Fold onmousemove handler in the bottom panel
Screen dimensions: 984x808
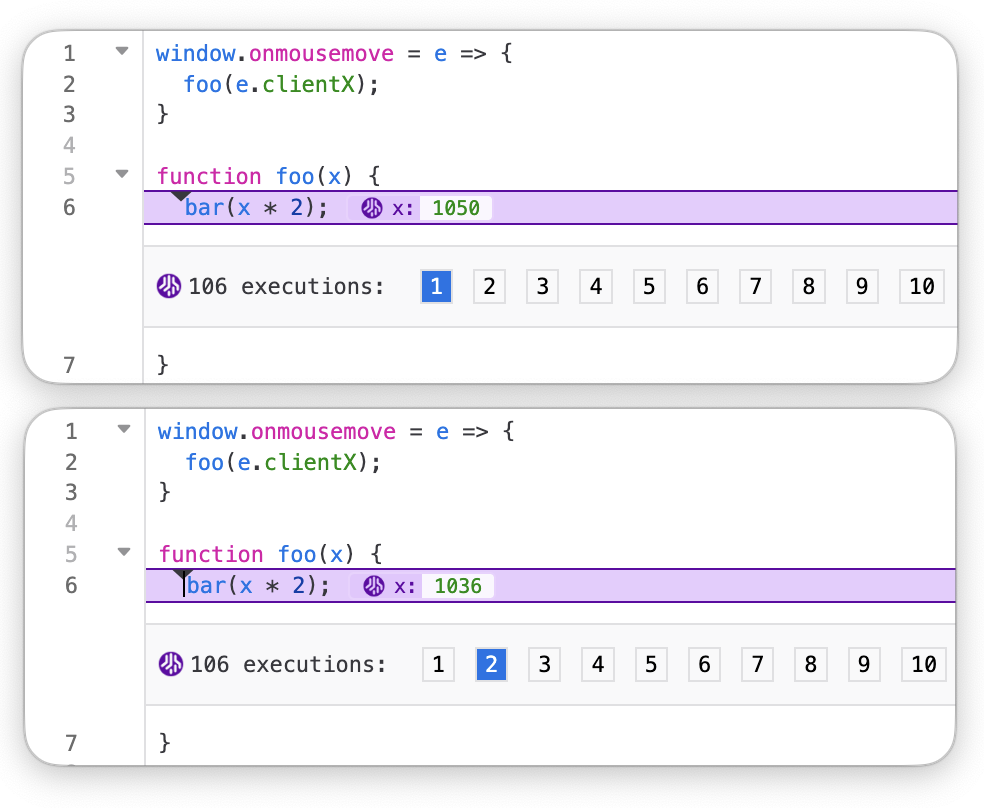coord(123,429)
